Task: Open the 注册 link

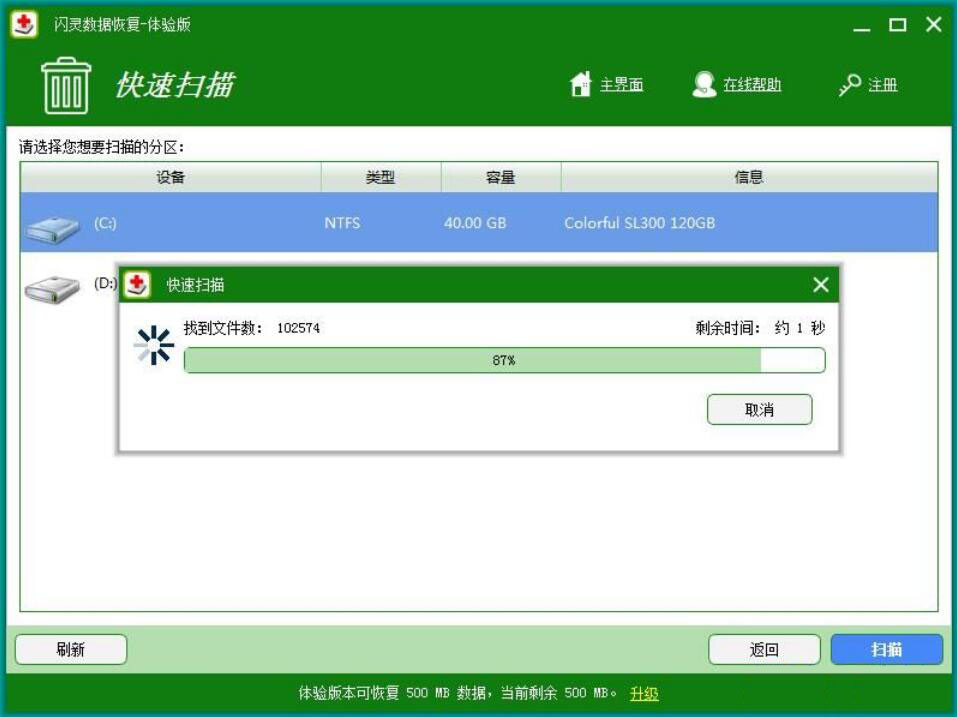Action: pyautogui.click(x=883, y=85)
